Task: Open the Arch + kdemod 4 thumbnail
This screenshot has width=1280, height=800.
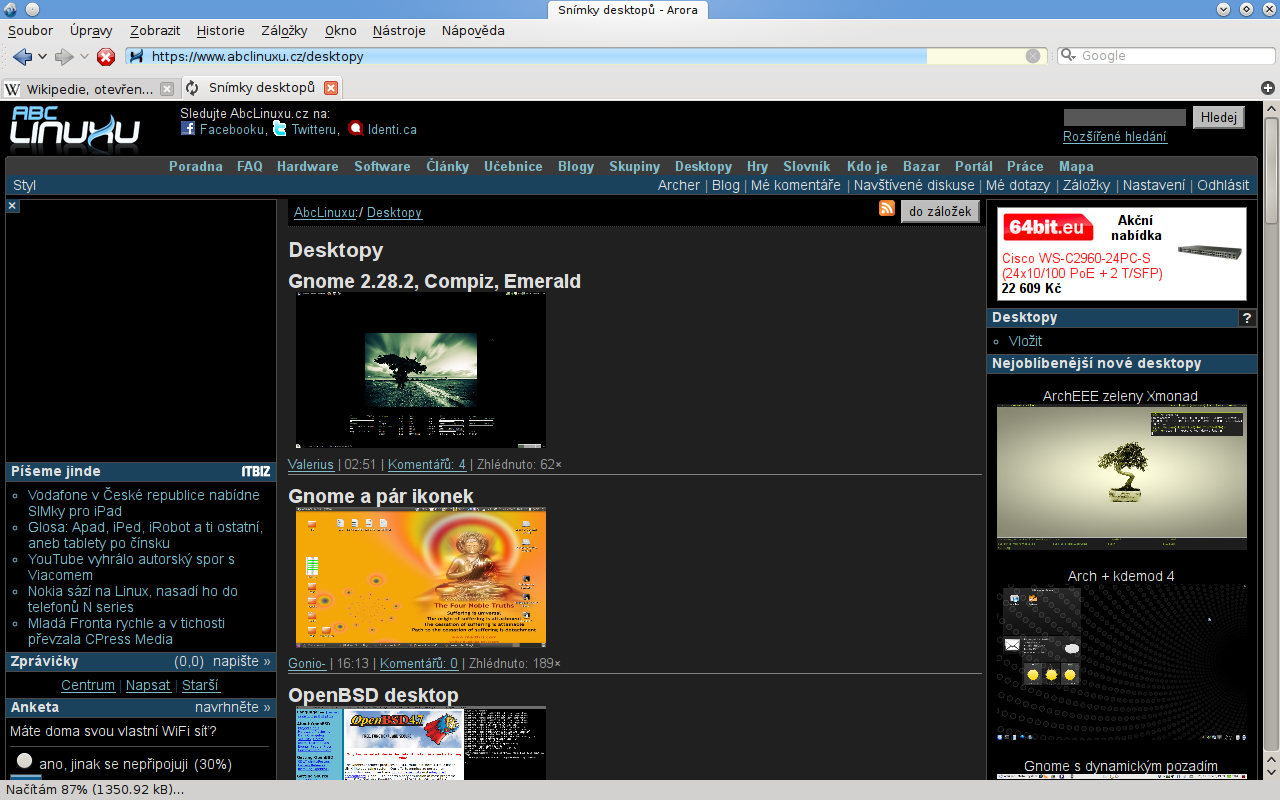Action: pyautogui.click(x=1122, y=664)
